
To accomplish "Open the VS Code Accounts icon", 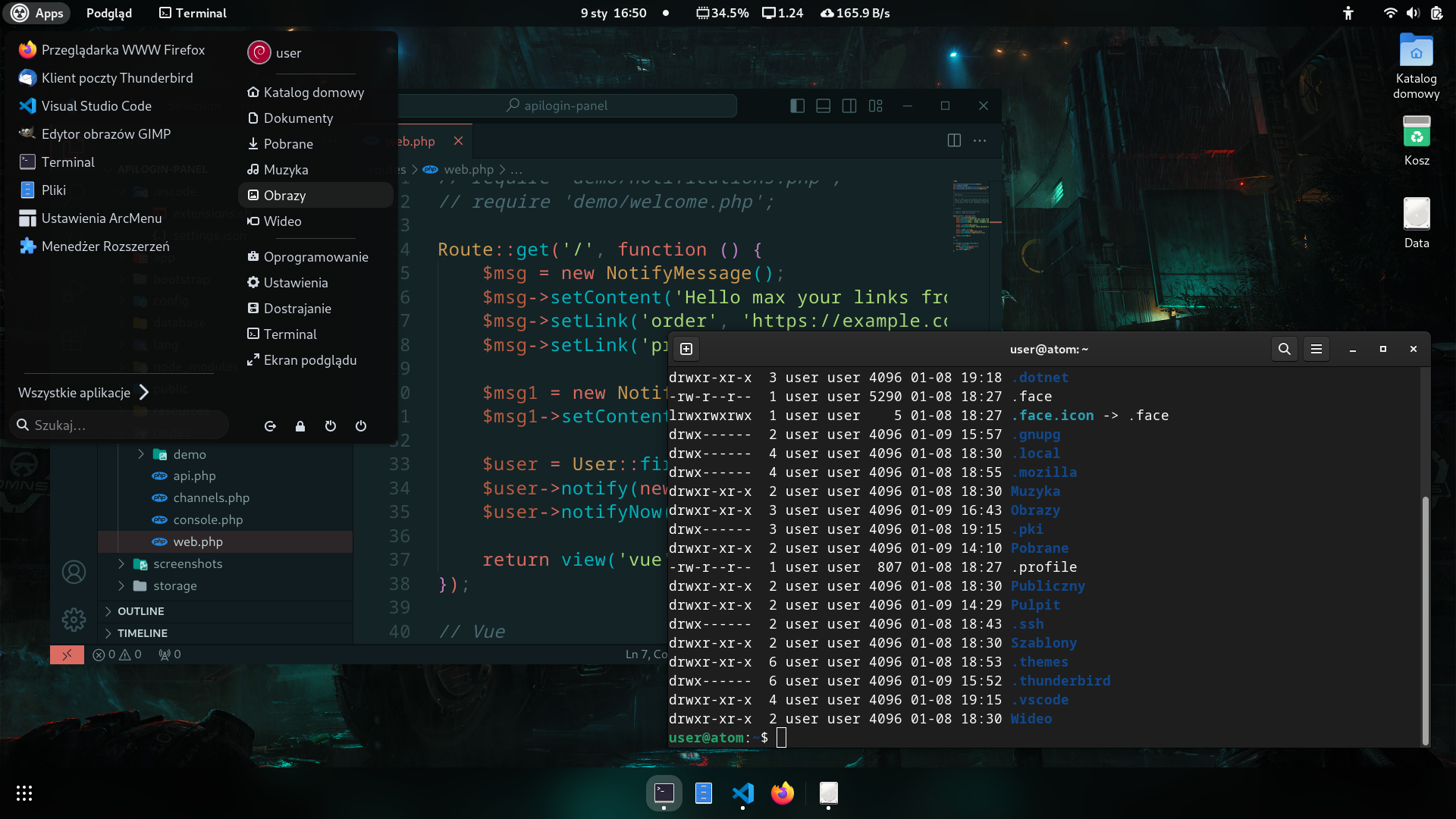I will [74, 572].
